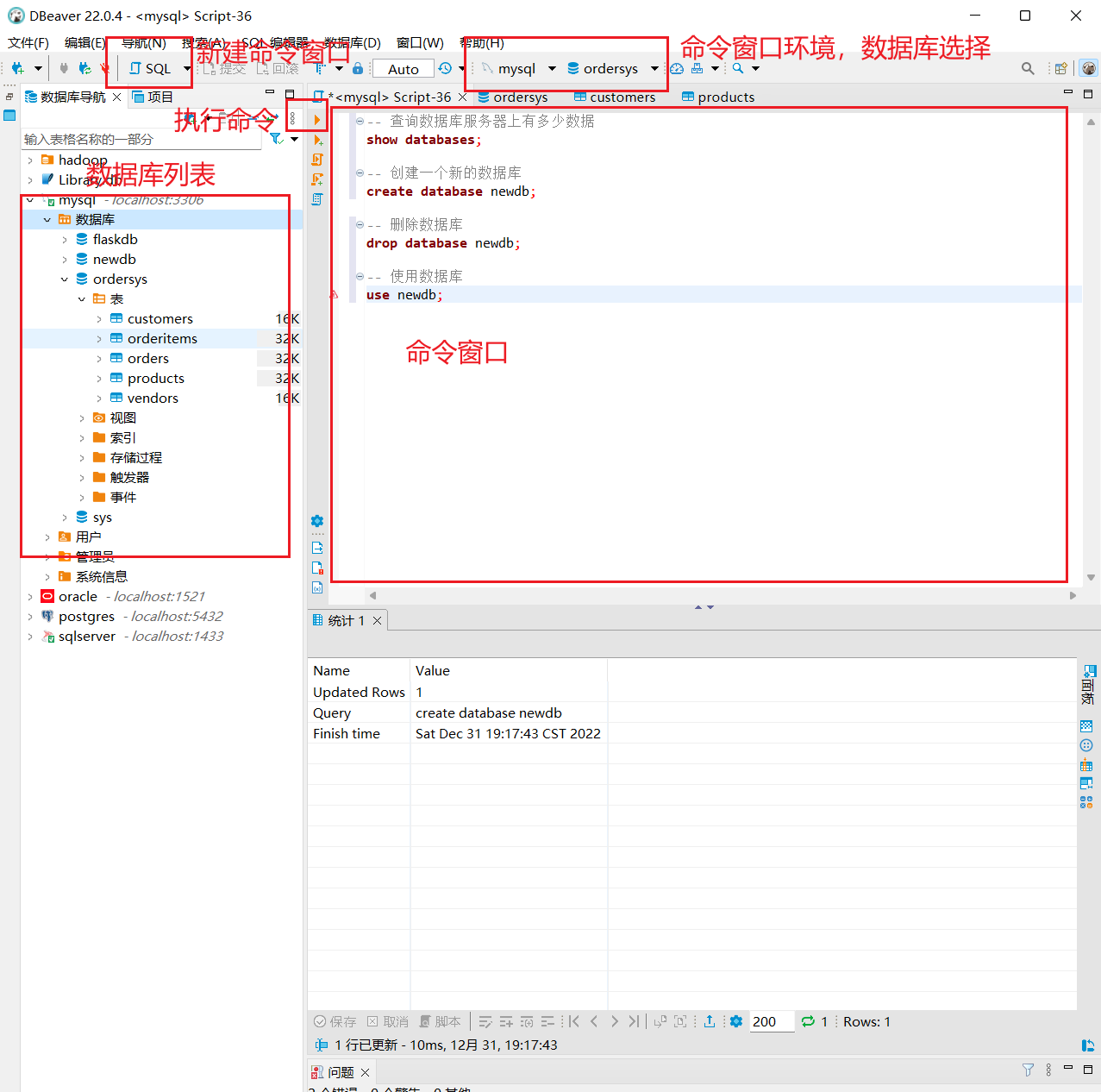Viewport: 1101px width, 1092px height.
Task: Go to previous row arrow
Action: tap(594, 1021)
